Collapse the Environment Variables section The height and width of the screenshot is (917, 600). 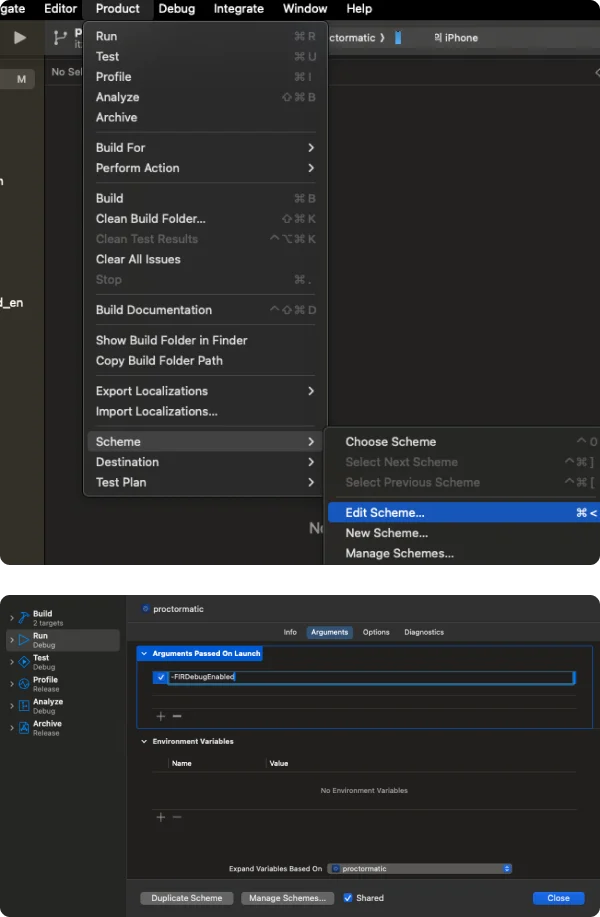pyautogui.click(x=144, y=742)
